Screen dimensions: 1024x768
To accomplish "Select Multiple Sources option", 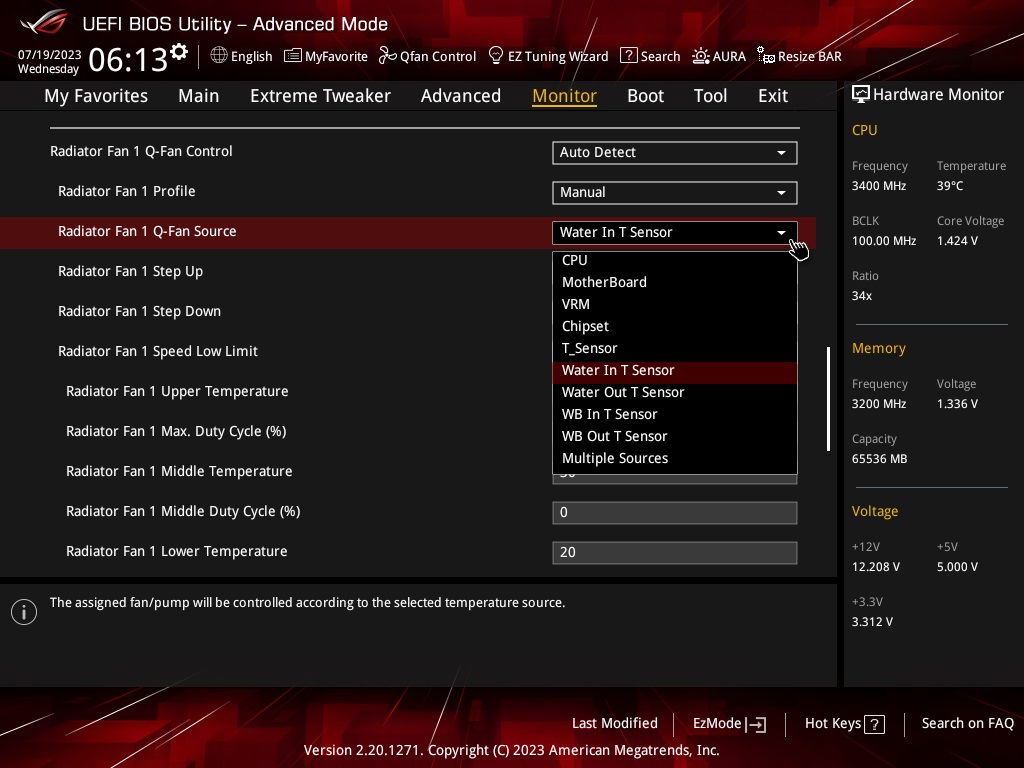I will 675,458.
